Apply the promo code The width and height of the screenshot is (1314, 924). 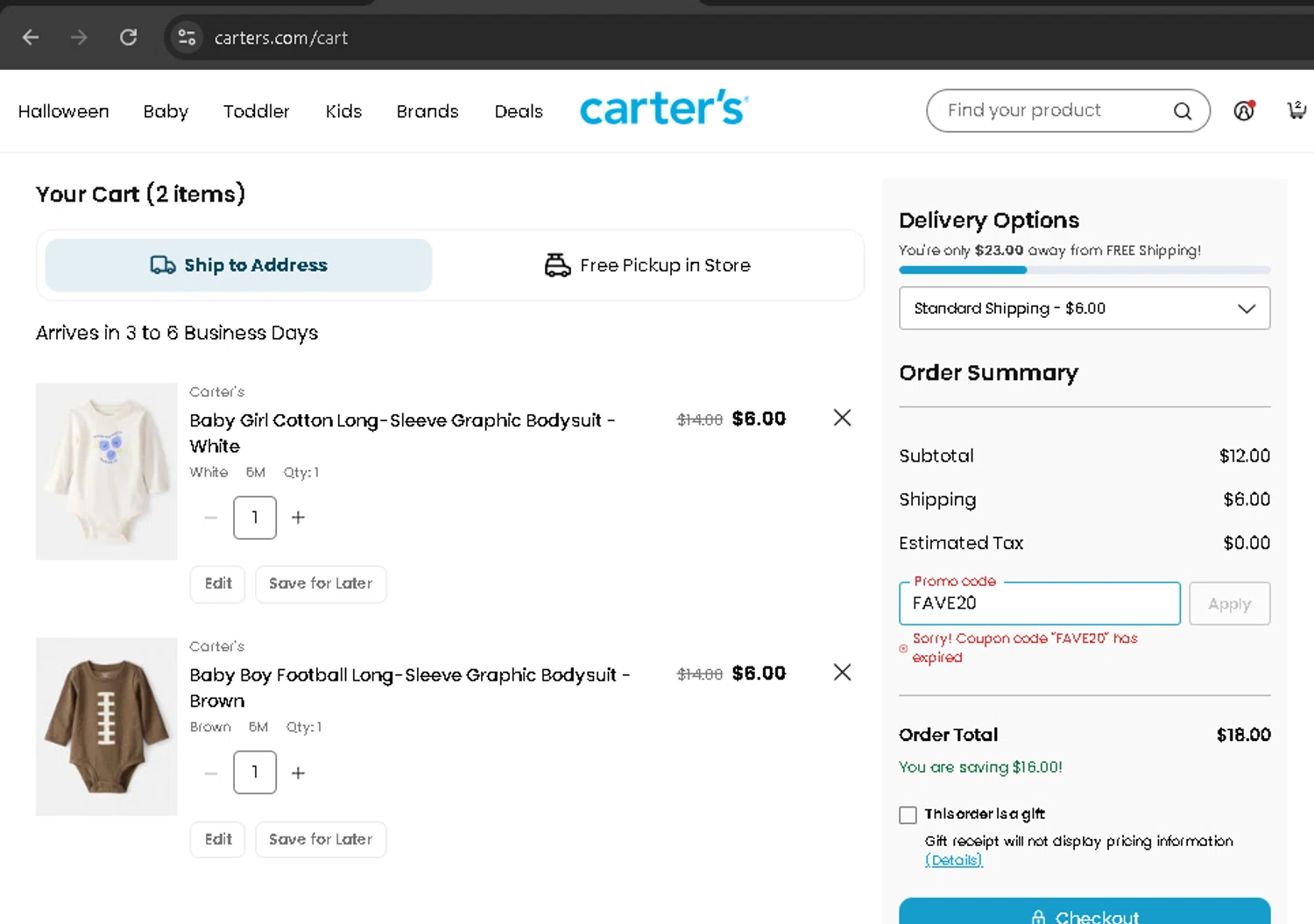pos(1230,603)
